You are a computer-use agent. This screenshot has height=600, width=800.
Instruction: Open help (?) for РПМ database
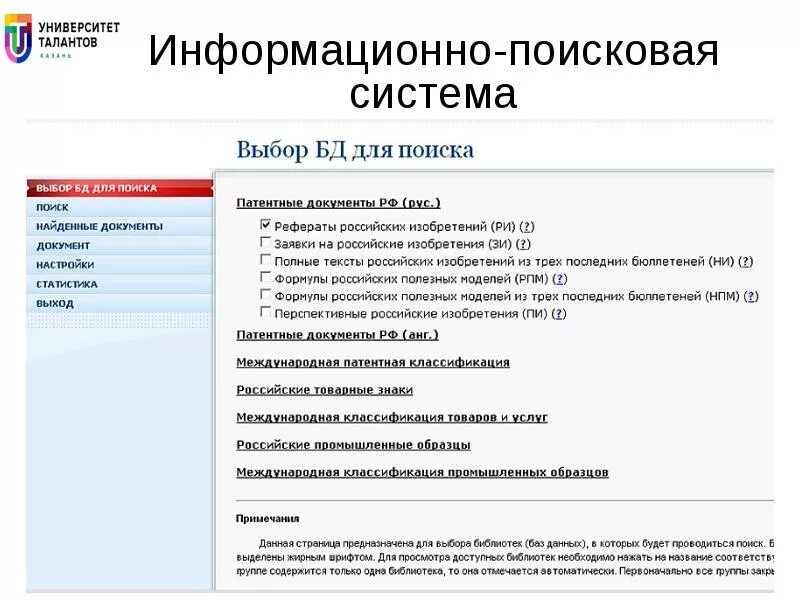coord(560,279)
